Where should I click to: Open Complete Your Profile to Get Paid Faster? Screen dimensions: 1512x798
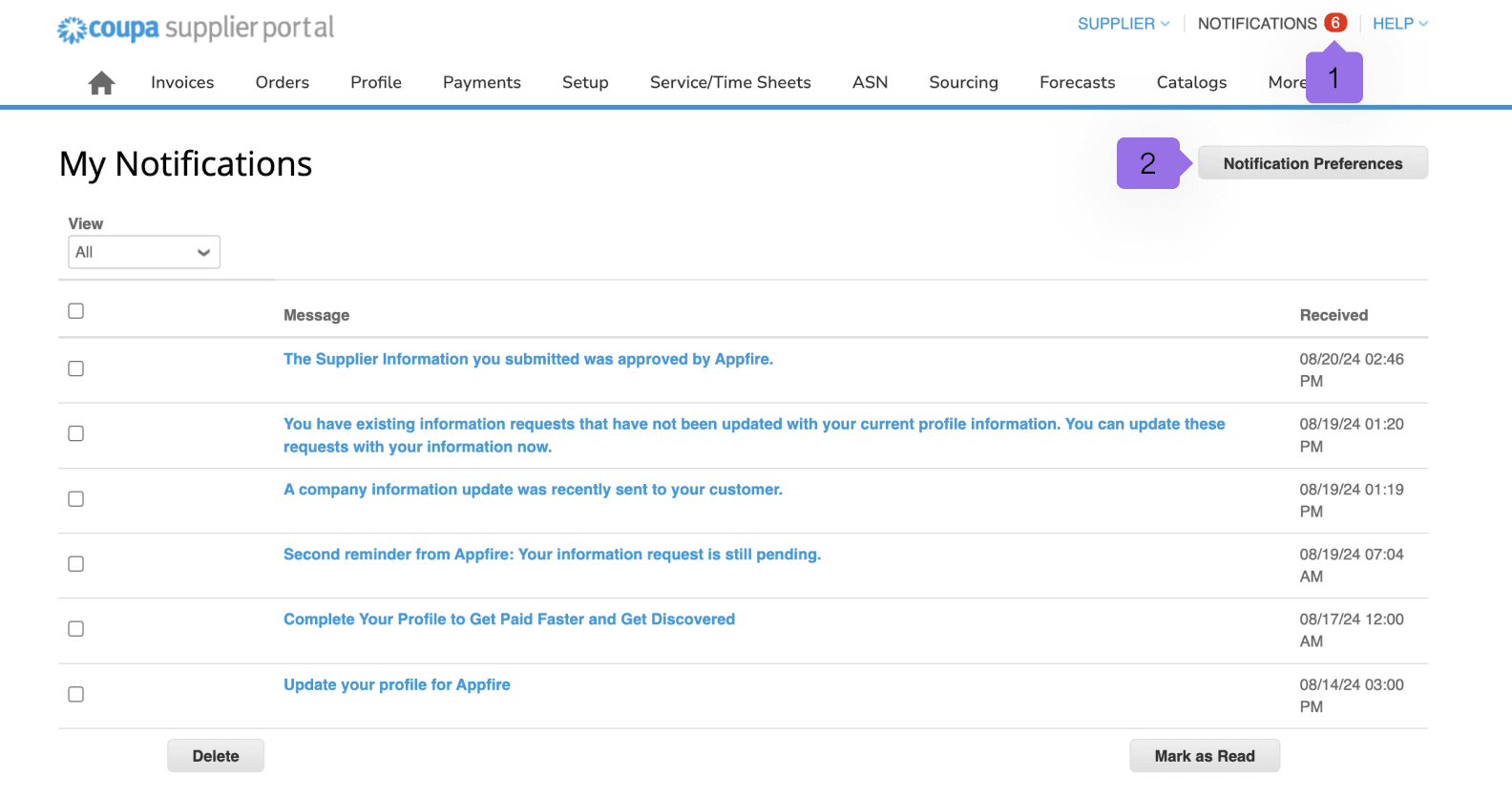pos(509,619)
